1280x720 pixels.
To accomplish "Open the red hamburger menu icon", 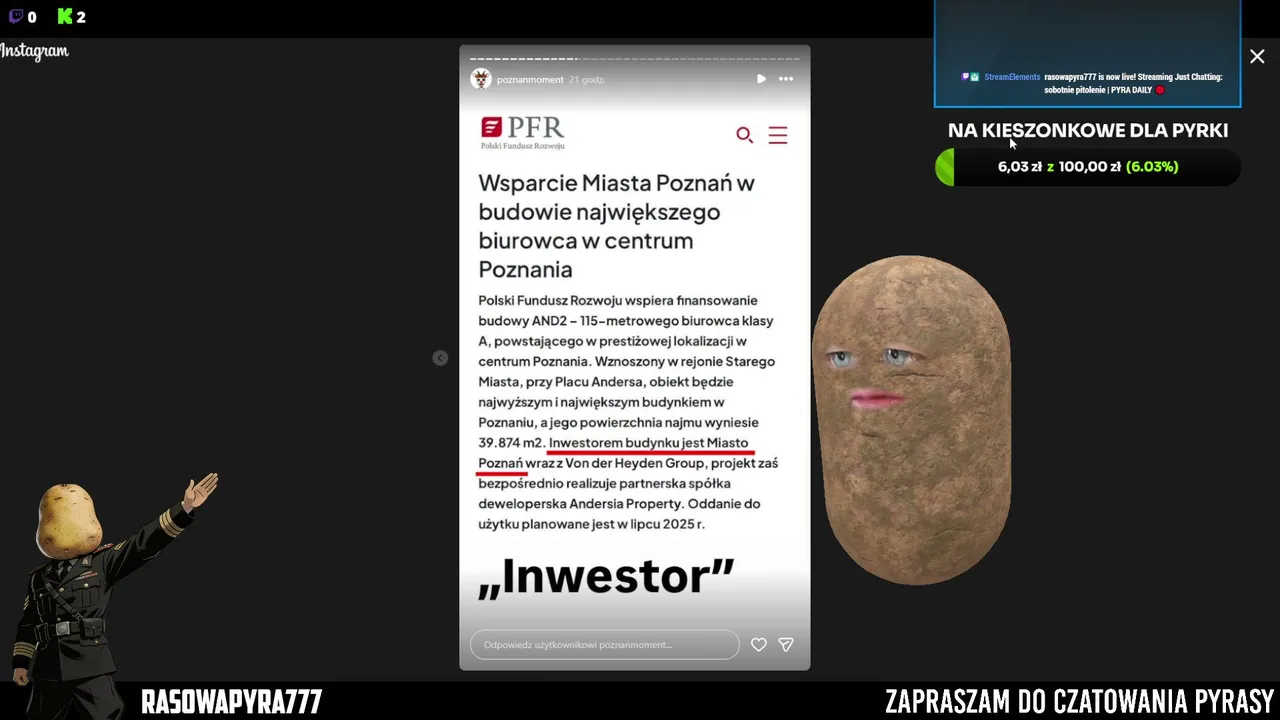I will point(778,135).
